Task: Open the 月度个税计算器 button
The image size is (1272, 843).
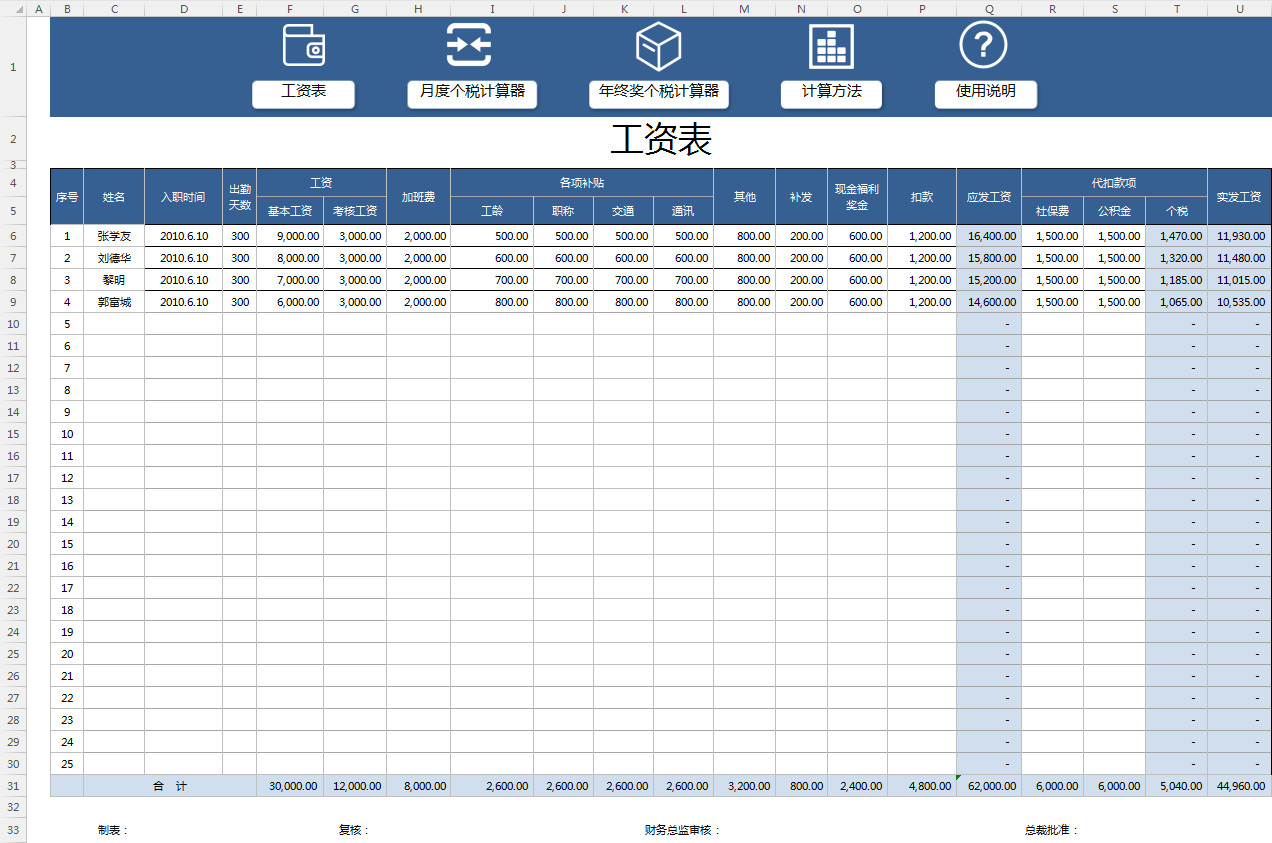Action: pyautogui.click(x=472, y=93)
